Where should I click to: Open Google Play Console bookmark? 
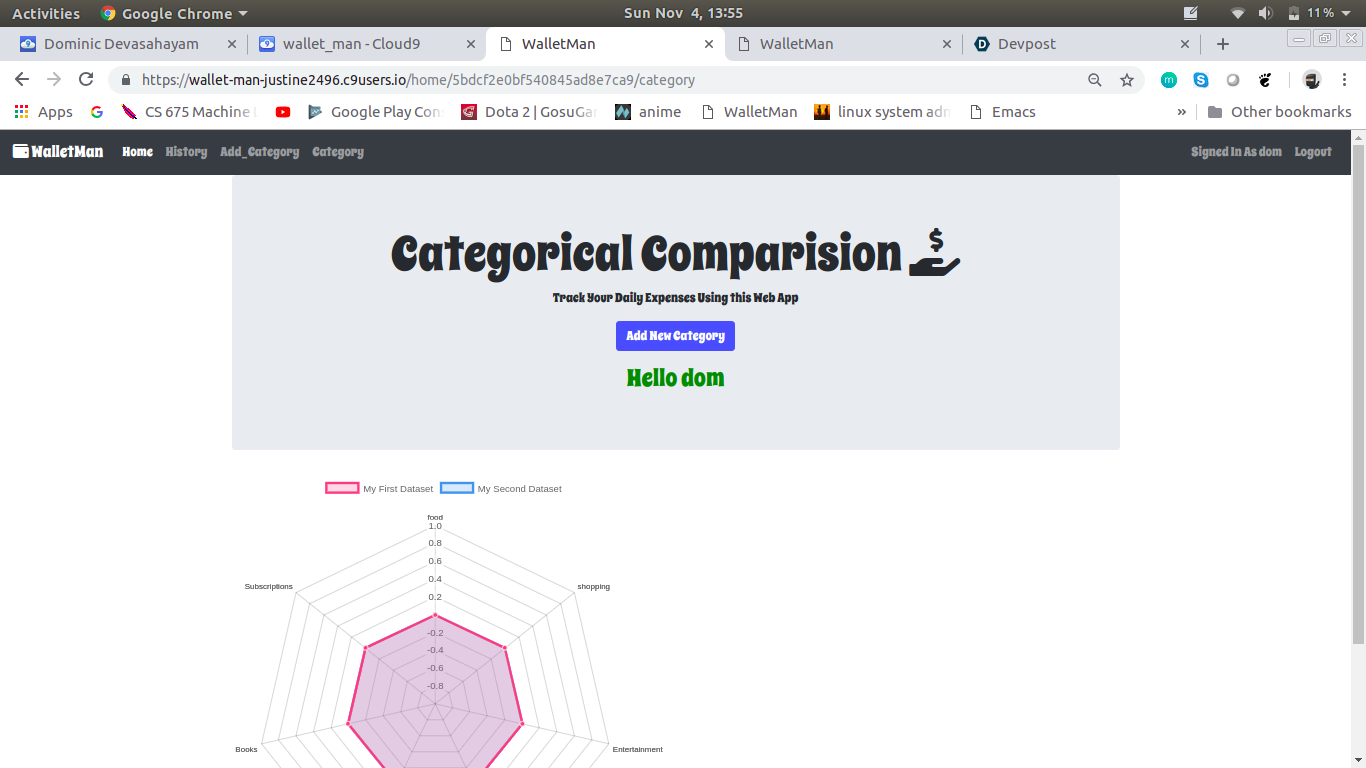[x=374, y=112]
